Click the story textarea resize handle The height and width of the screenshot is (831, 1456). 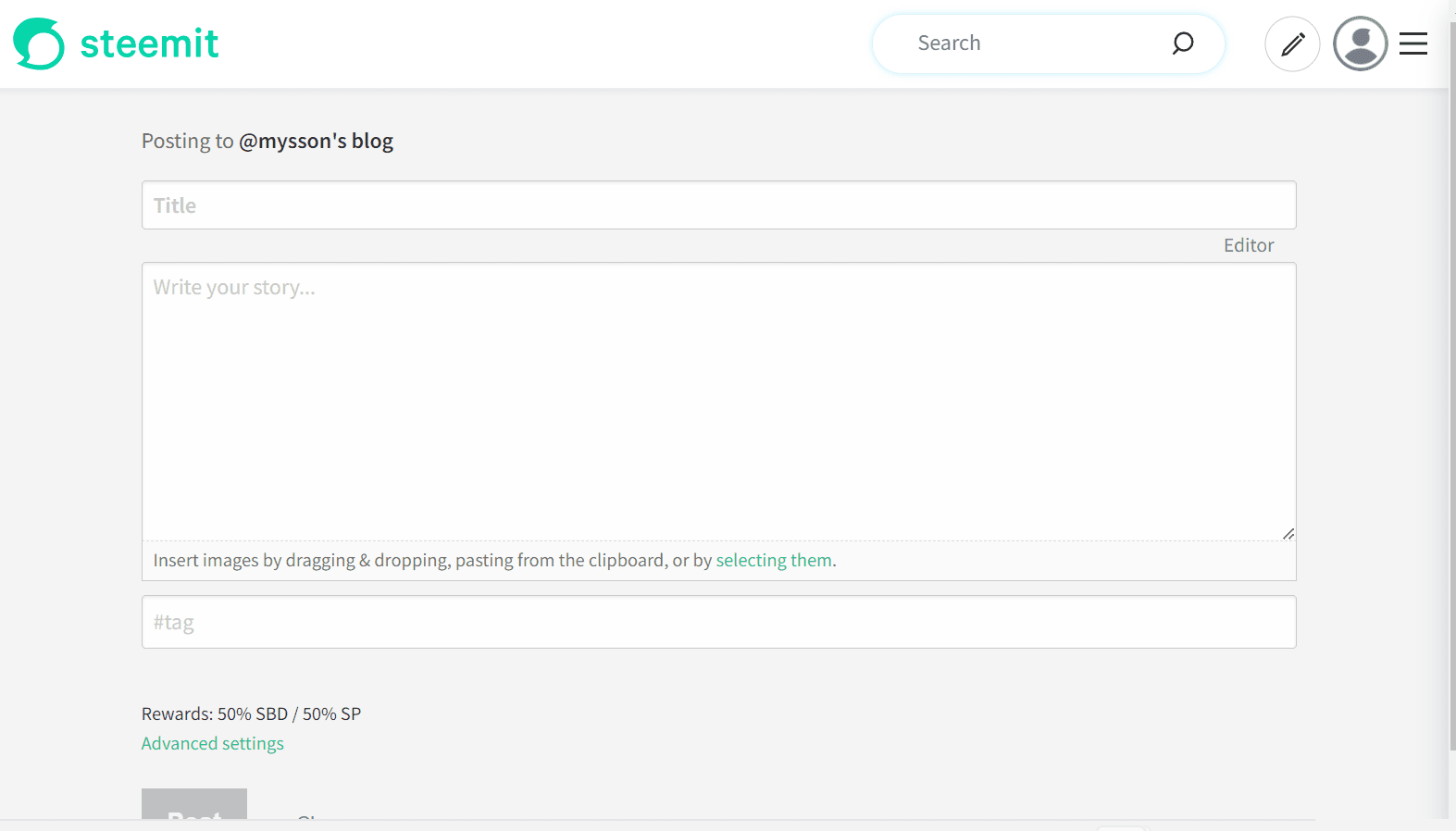[1288, 534]
